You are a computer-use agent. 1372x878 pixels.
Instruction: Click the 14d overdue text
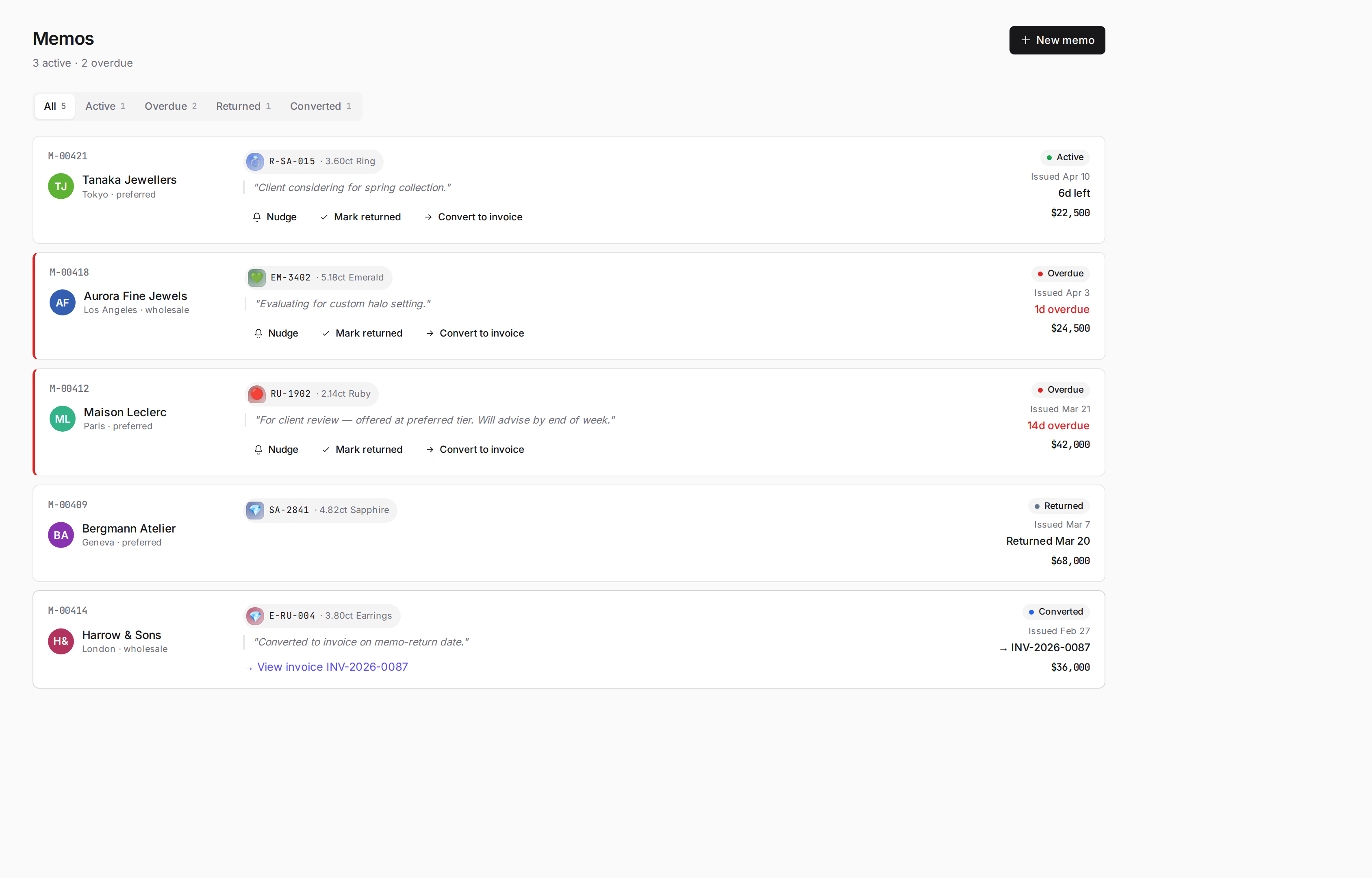click(1058, 426)
